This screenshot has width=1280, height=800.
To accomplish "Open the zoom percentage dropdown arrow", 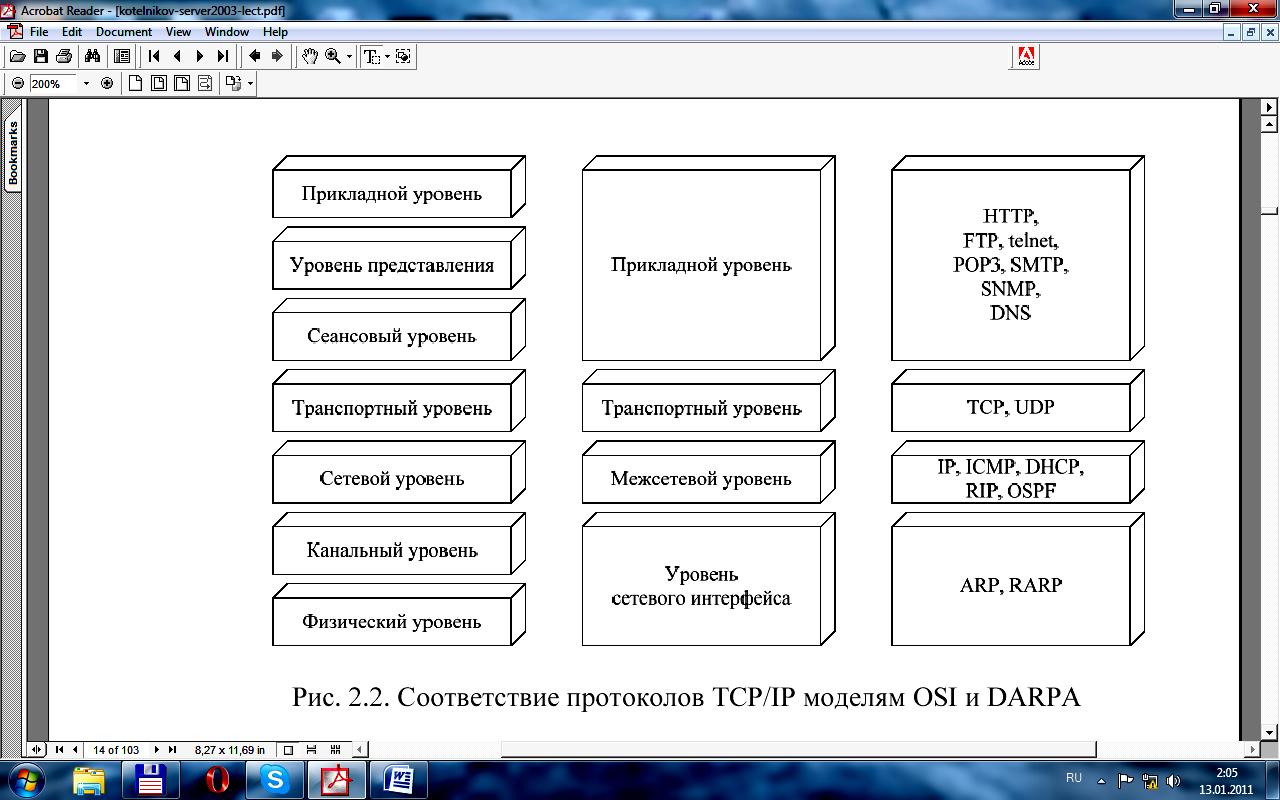I will (86, 84).
